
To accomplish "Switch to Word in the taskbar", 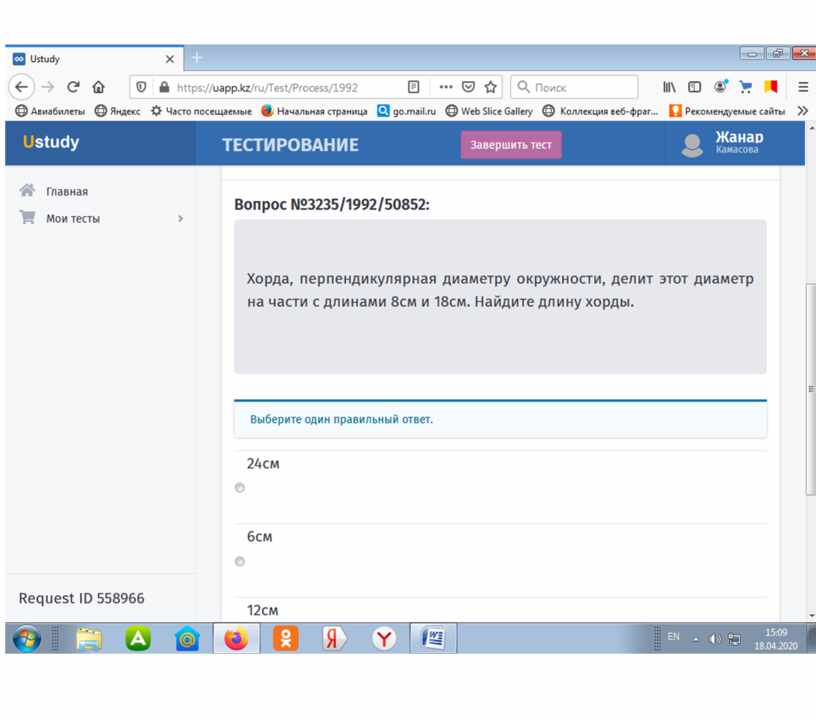I will [433, 638].
